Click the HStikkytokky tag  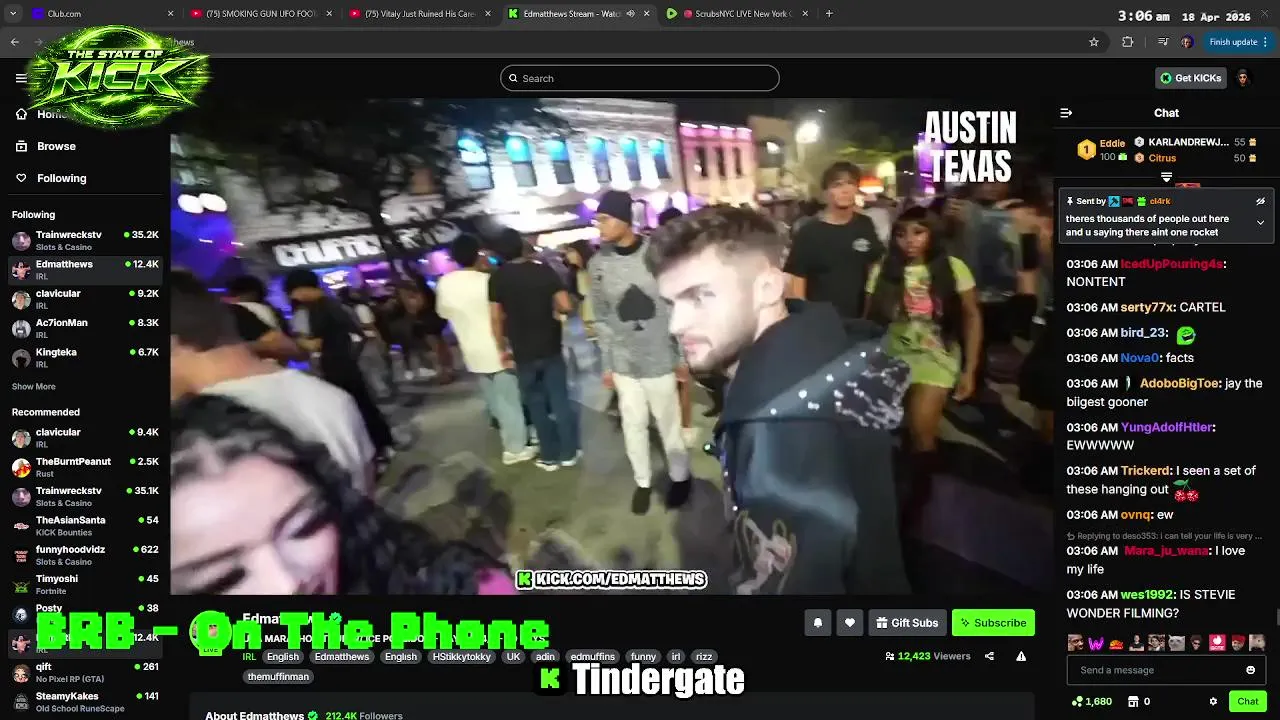click(461, 657)
